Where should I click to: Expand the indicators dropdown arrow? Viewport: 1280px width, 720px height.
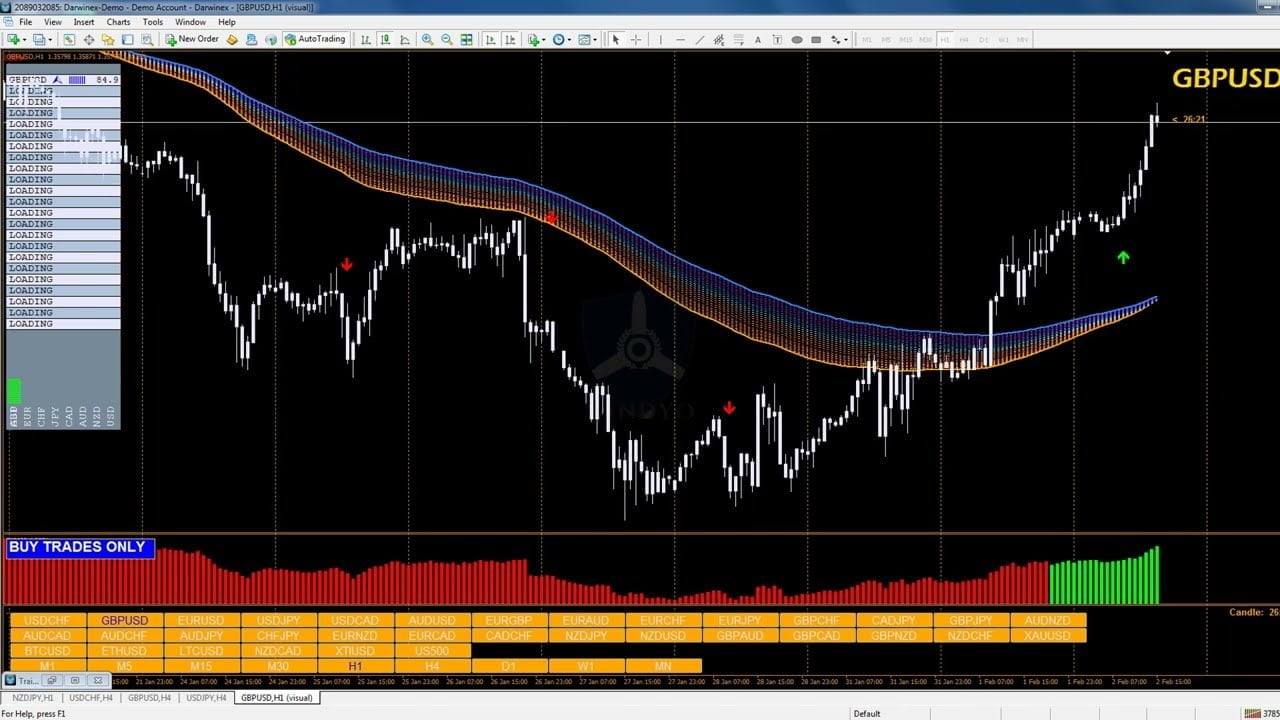pyautogui.click(x=544, y=40)
